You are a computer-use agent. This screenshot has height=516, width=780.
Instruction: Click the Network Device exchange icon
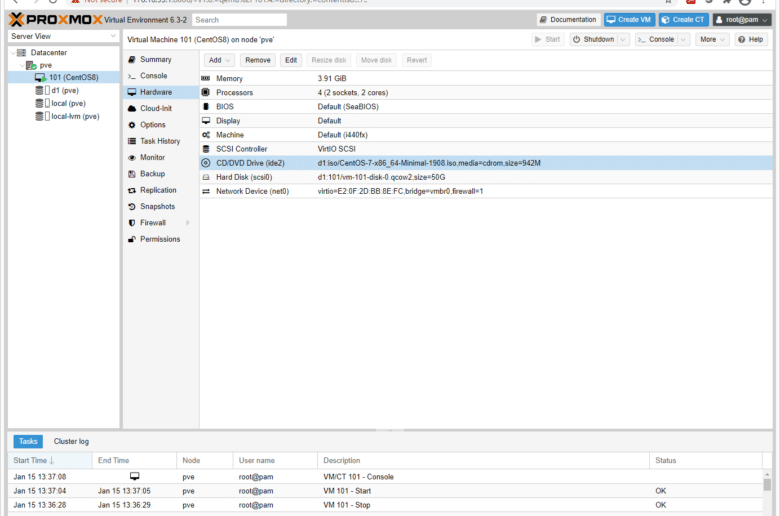point(205,191)
